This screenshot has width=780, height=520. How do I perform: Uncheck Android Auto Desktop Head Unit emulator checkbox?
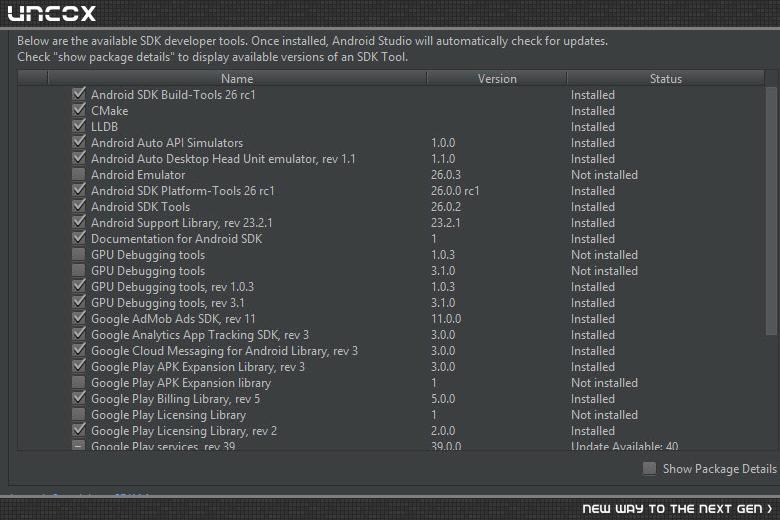(x=79, y=158)
